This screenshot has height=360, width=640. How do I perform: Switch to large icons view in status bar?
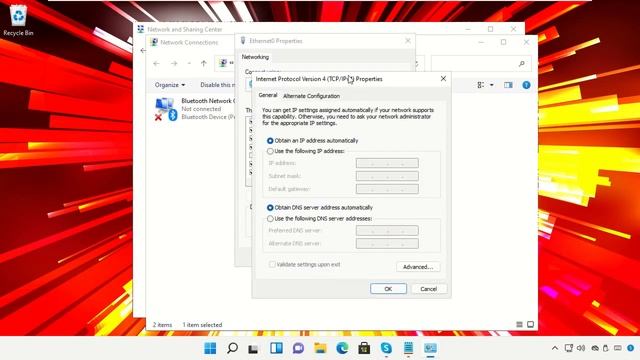pyautogui.click(x=530, y=324)
